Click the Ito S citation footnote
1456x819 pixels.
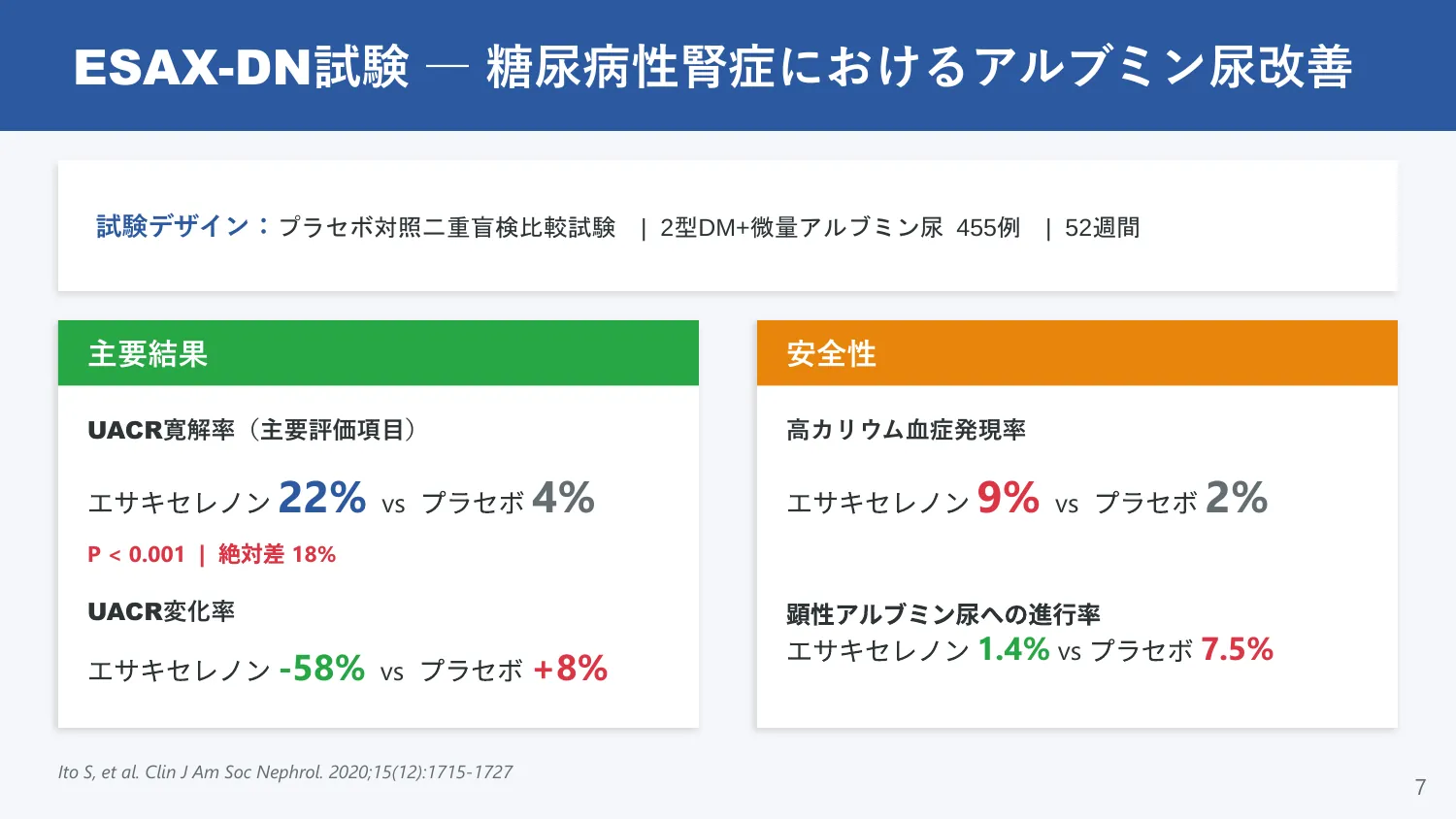coord(285,772)
